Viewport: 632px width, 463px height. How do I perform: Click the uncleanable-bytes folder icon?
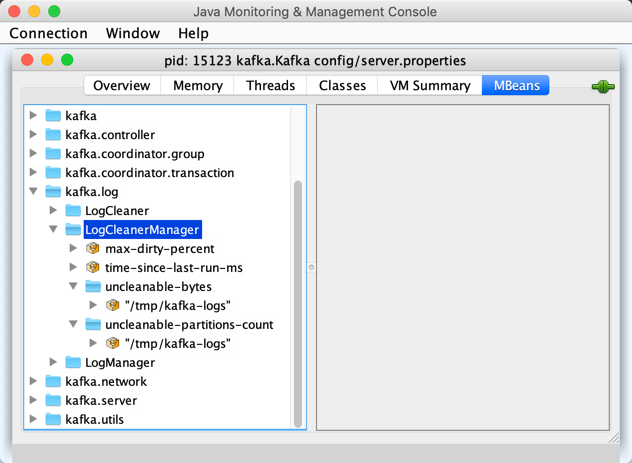pyautogui.click(x=93, y=287)
